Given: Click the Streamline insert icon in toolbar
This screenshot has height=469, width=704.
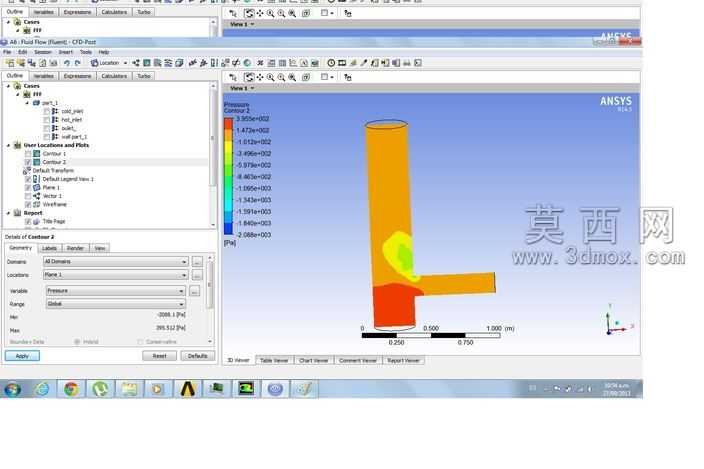Looking at the screenshot, I should (158, 63).
